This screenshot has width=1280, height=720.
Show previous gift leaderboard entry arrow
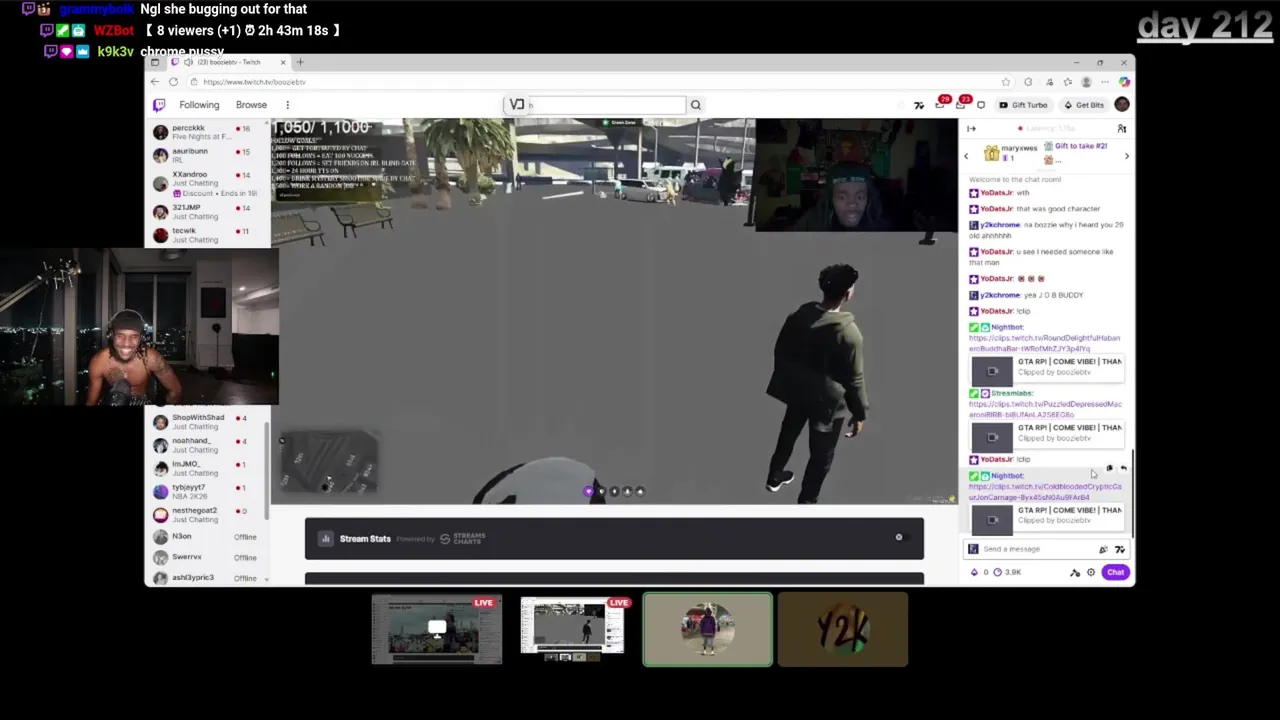tap(966, 156)
